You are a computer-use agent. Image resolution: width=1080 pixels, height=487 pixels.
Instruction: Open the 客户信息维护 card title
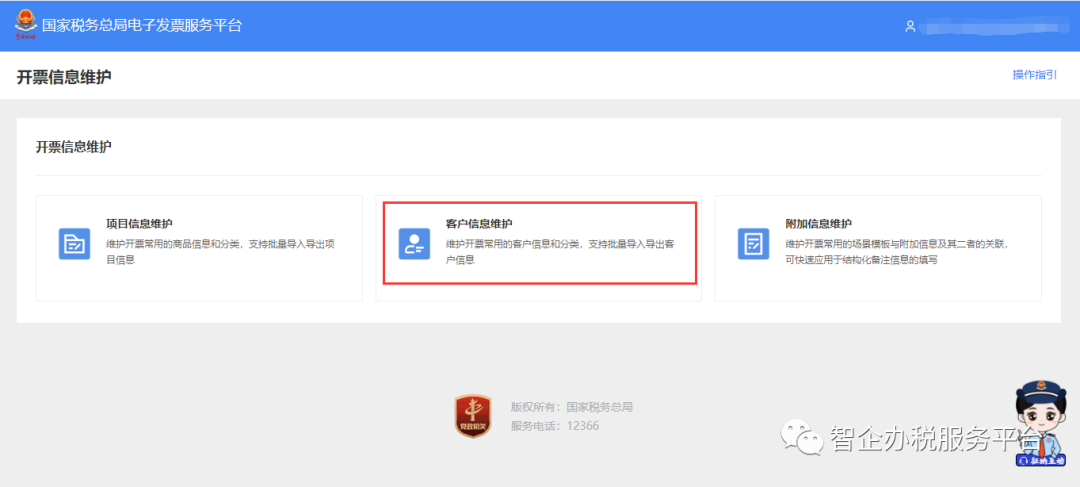[479, 224]
